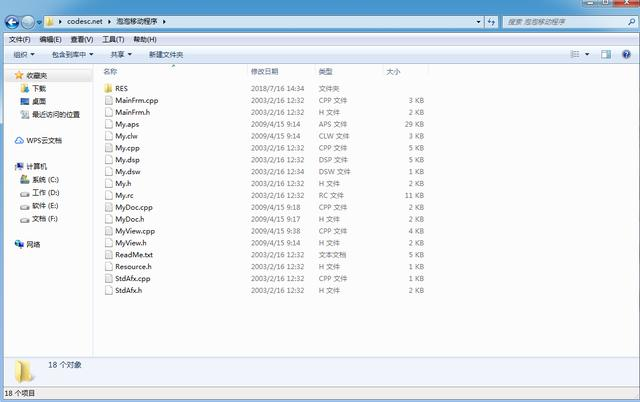
Task: Click the 新建文件夹 button
Action: pos(166,55)
